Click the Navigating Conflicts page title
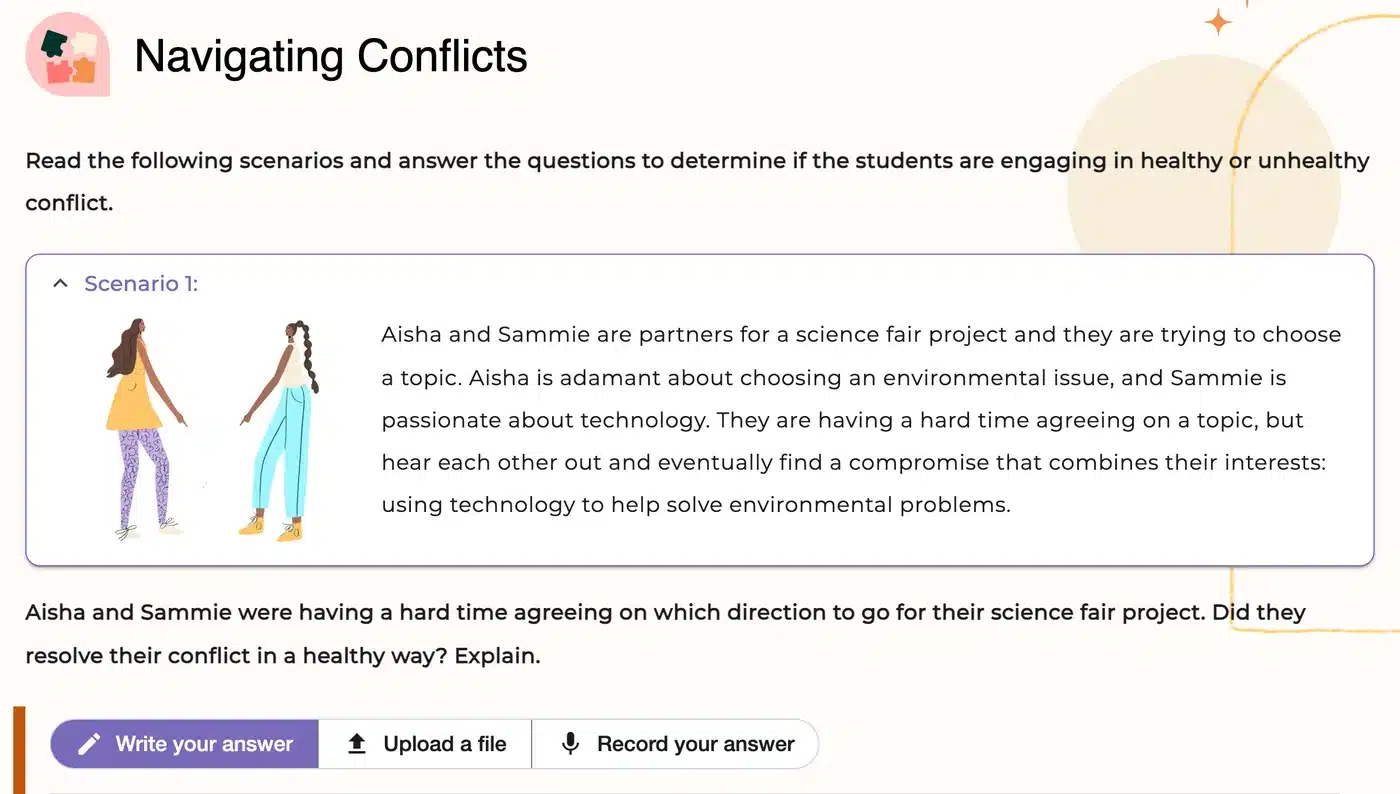The width and height of the screenshot is (1400, 794). coord(331,56)
